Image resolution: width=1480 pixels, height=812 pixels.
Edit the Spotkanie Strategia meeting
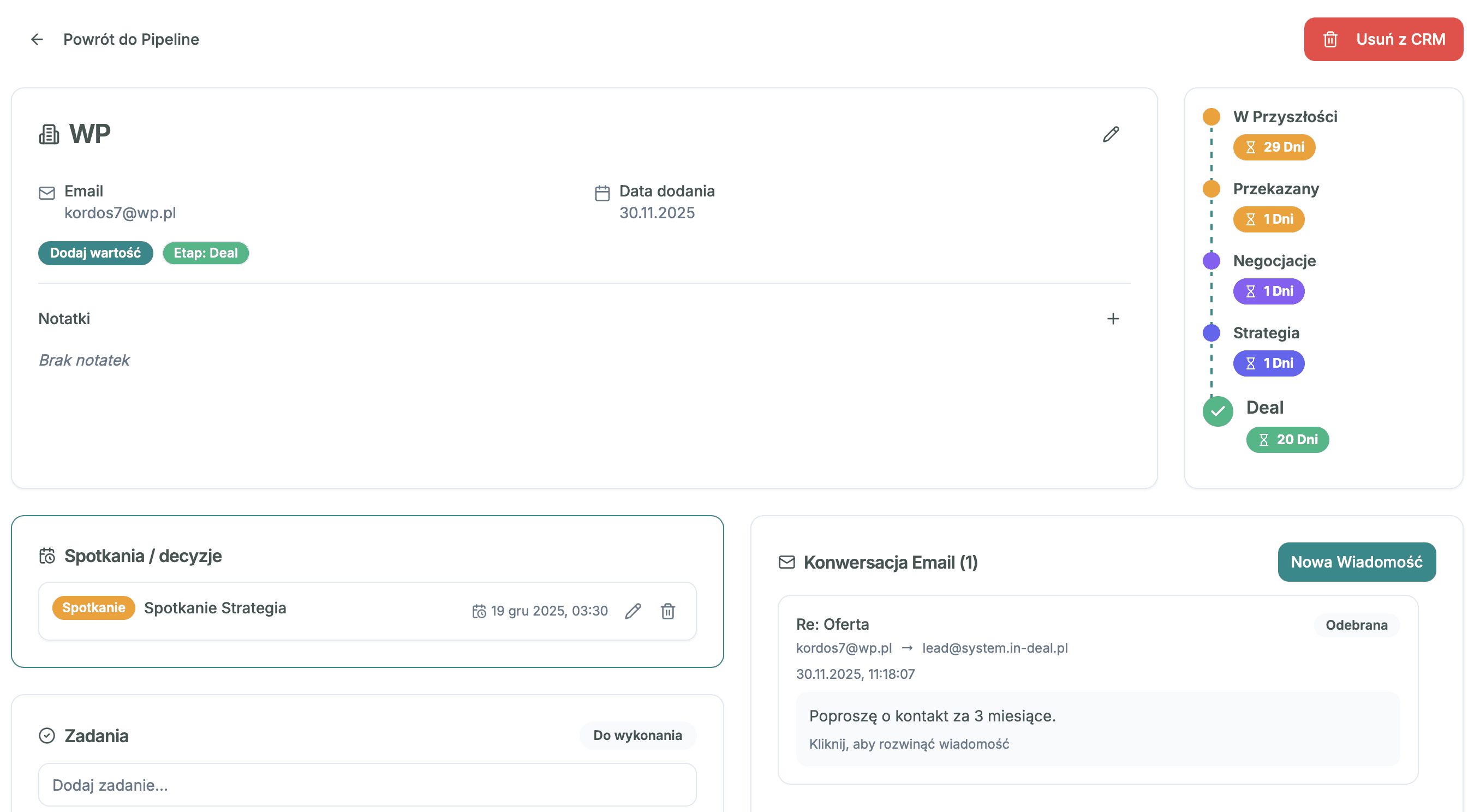(632, 611)
